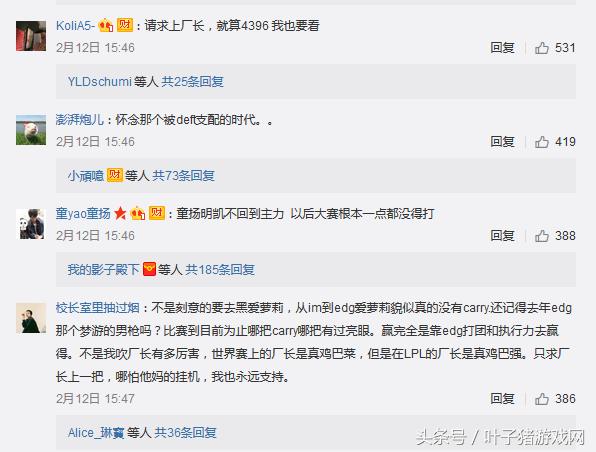596x452 pixels.
Task: Click the 财 badge next to KoliA5-
Action: coord(124,25)
